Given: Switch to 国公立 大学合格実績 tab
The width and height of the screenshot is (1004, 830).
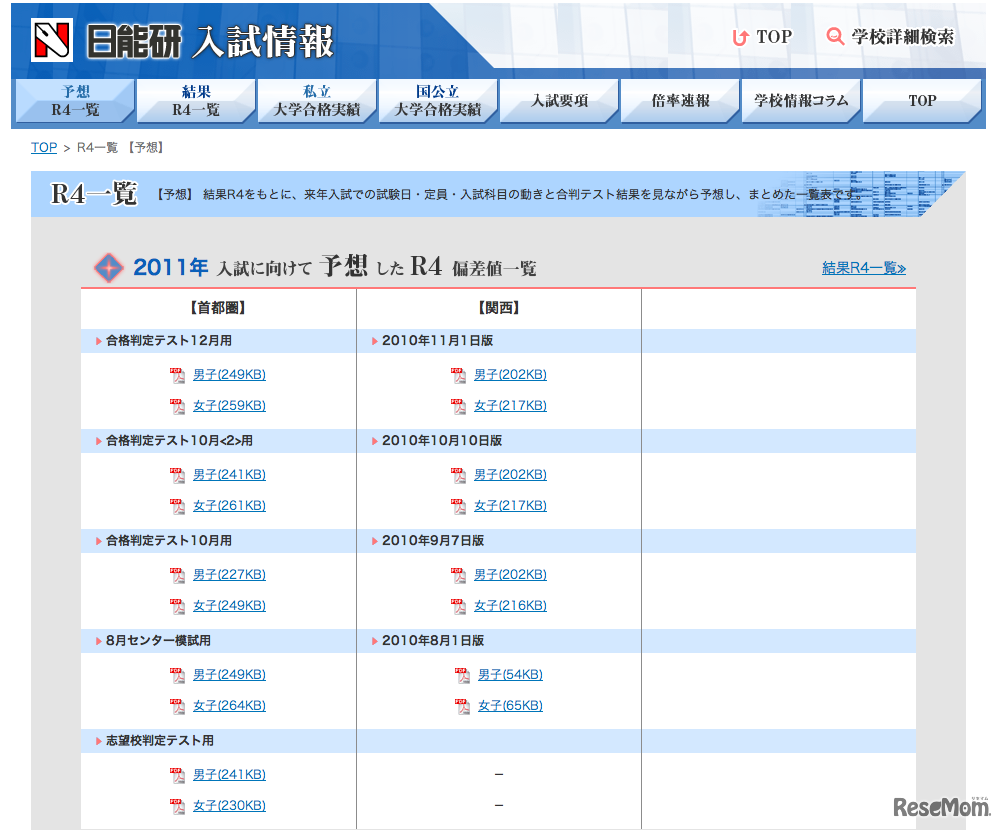Looking at the screenshot, I should tap(438, 101).
